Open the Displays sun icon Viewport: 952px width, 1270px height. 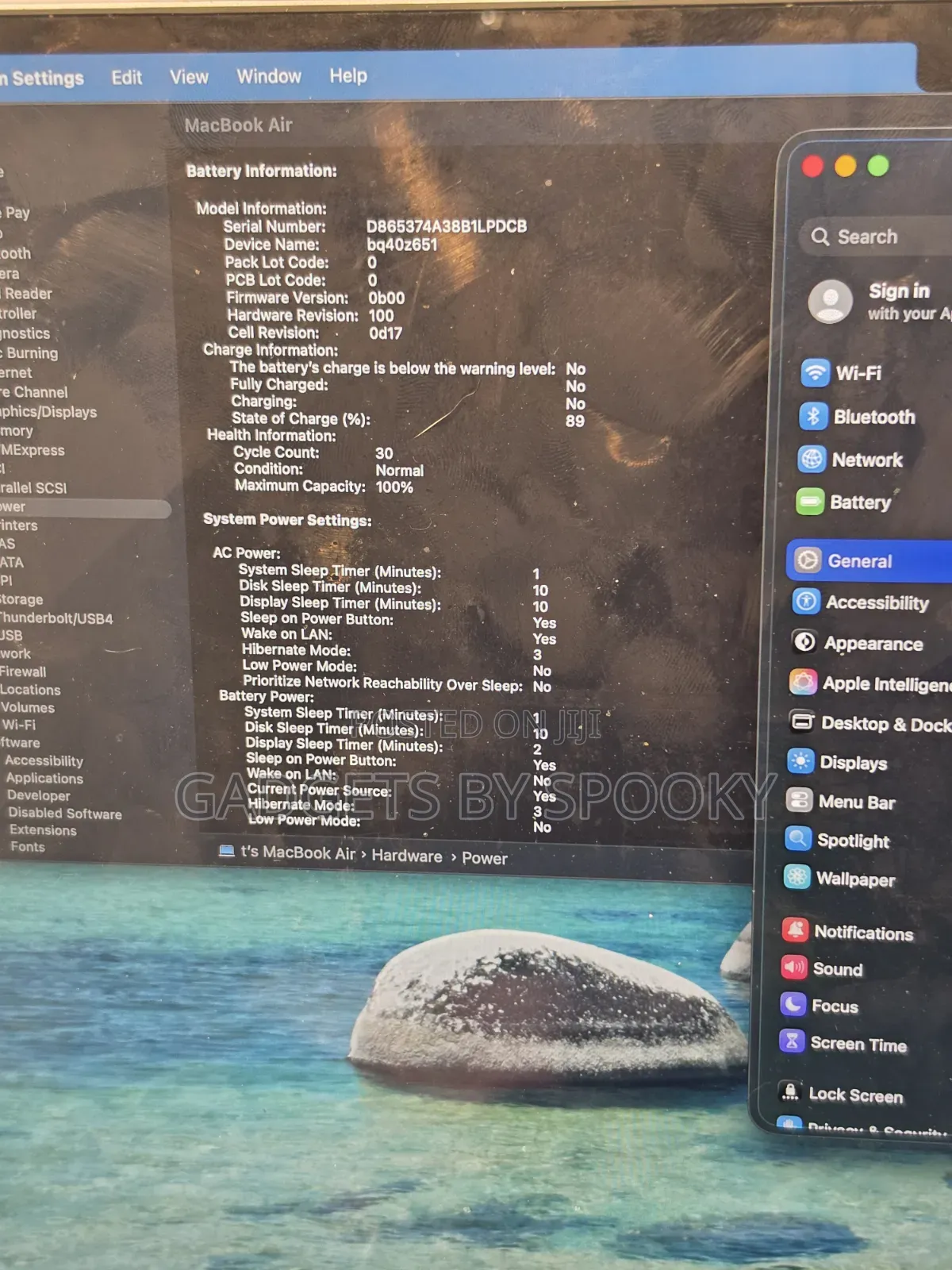pos(800,761)
